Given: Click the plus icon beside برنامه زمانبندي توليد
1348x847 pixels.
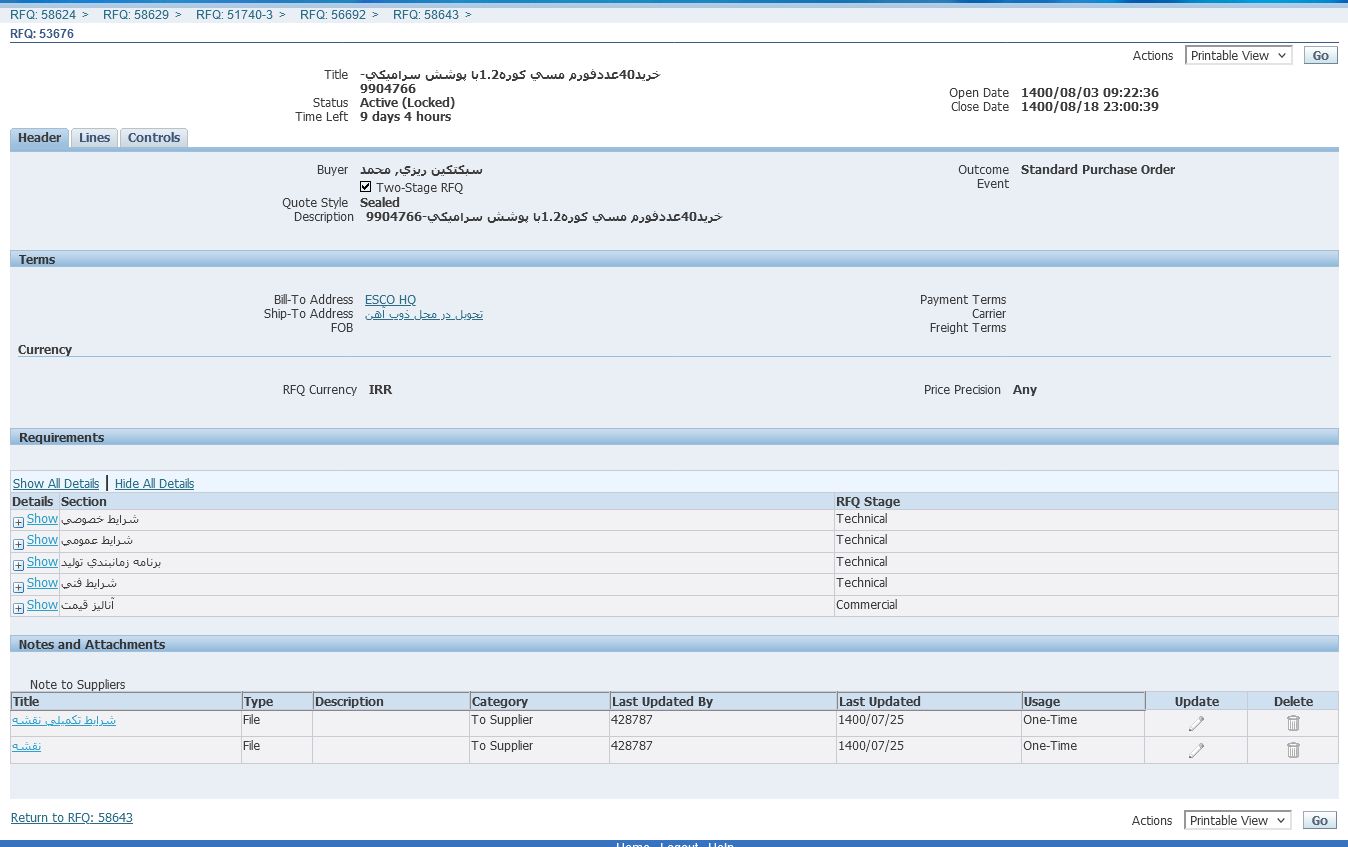Looking at the screenshot, I should click(x=18, y=565).
